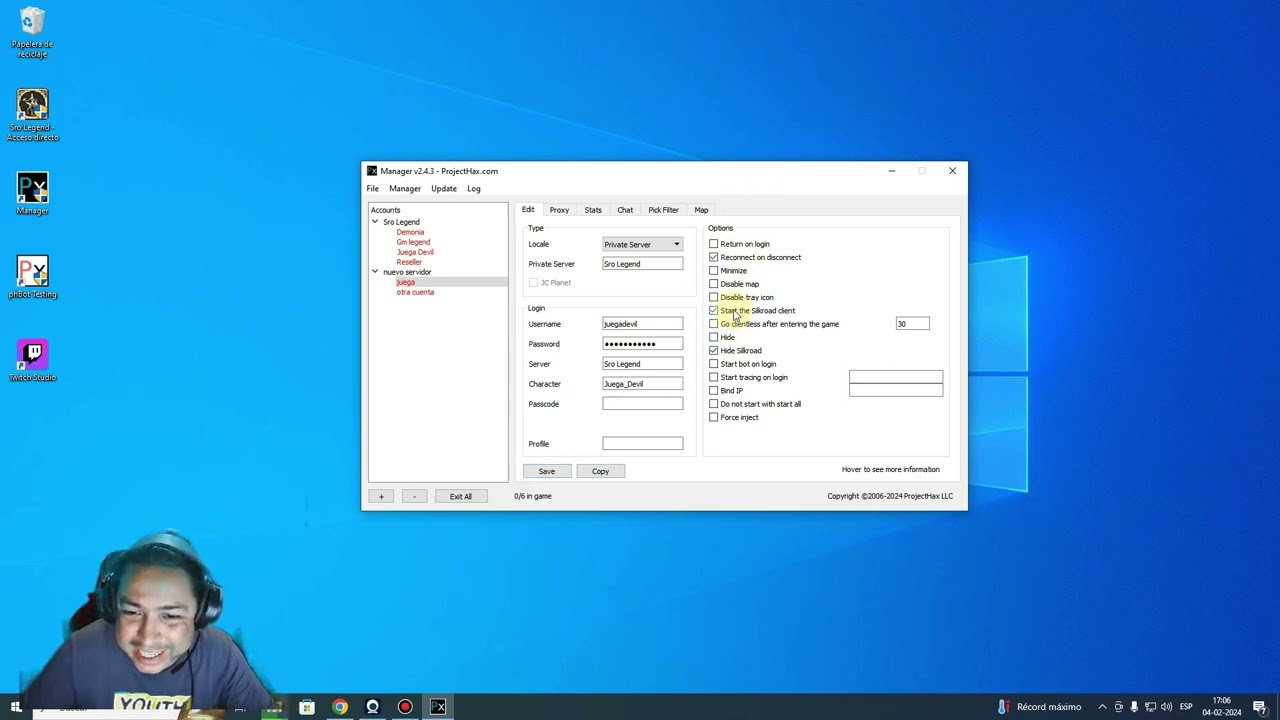The height and width of the screenshot is (720, 1280).
Task: Open the Locale Private Server dropdown
Action: click(x=642, y=244)
